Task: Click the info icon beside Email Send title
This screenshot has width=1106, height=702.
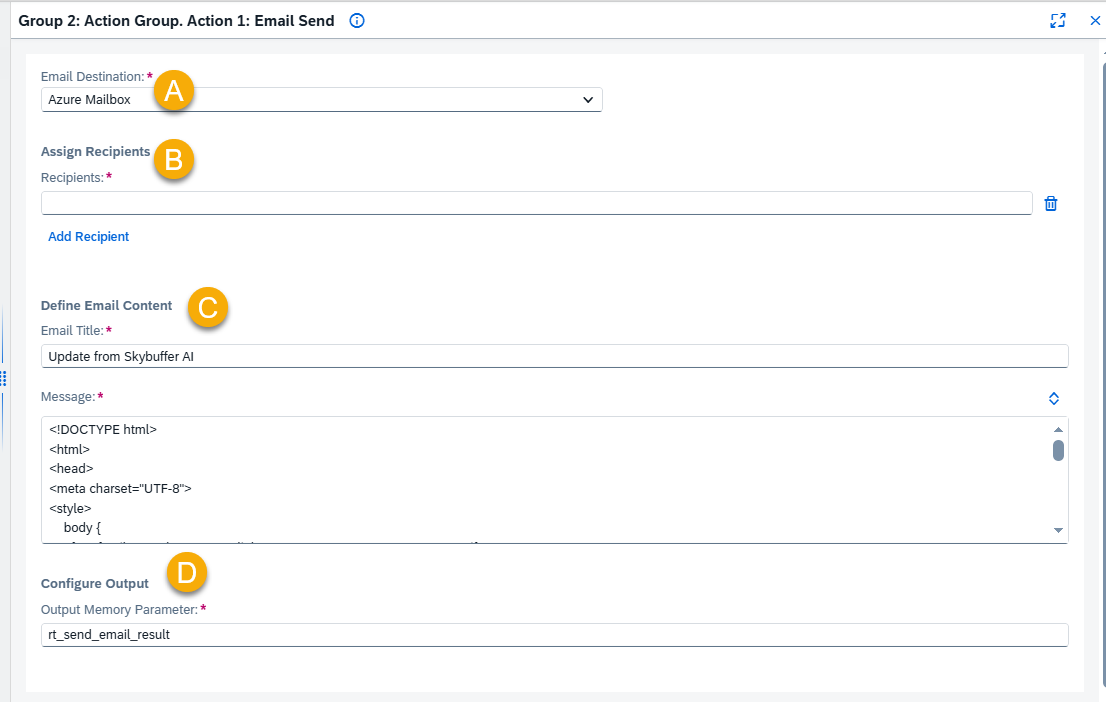Action: [357, 20]
